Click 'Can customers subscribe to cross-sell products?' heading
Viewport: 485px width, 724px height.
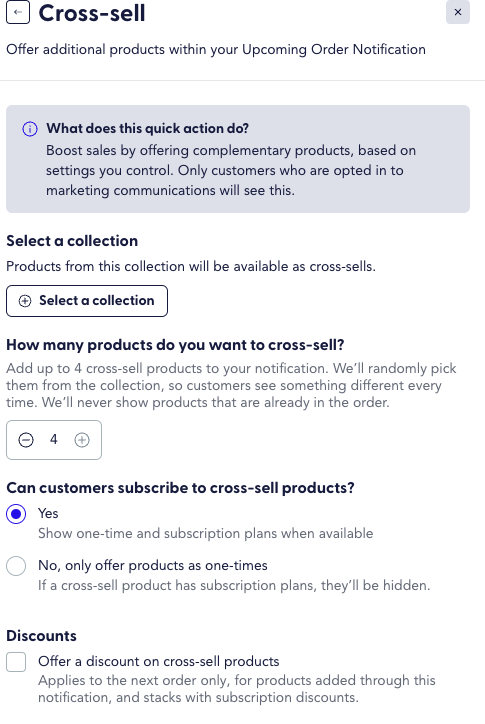pyautogui.click(x=181, y=488)
